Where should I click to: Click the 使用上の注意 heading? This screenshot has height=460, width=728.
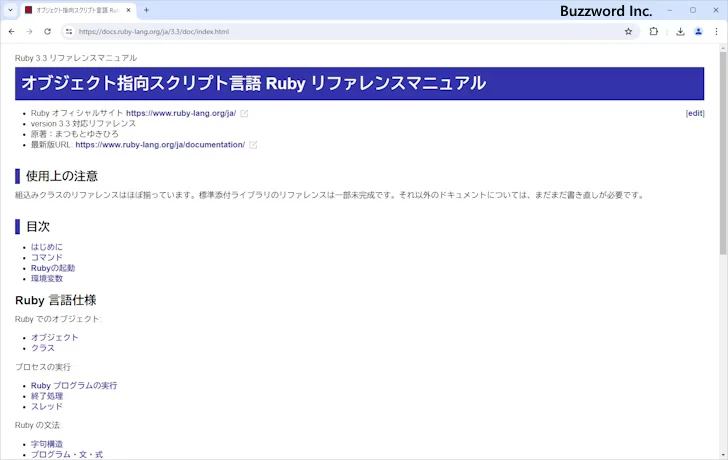[62, 176]
